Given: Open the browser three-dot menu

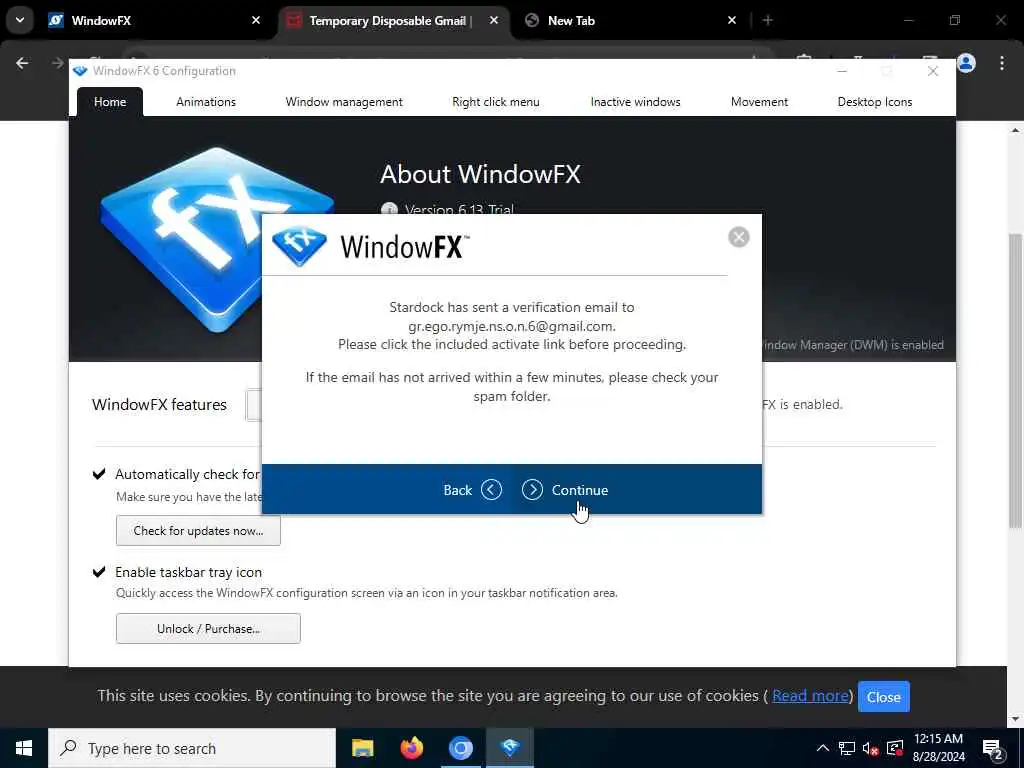Looking at the screenshot, I should coord(1002,63).
